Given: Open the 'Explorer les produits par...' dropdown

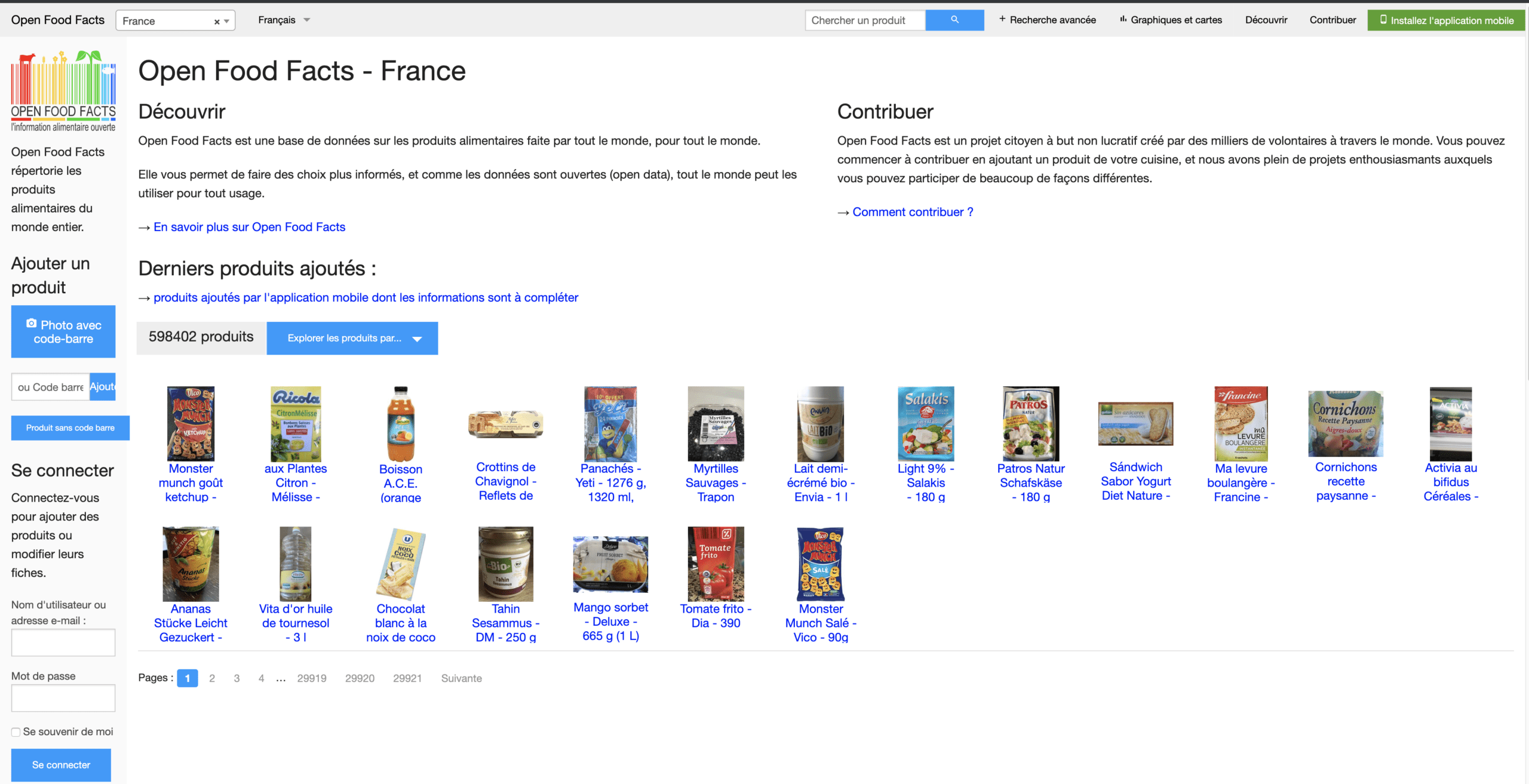Looking at the screenshot, I should [x=352, y=338].
